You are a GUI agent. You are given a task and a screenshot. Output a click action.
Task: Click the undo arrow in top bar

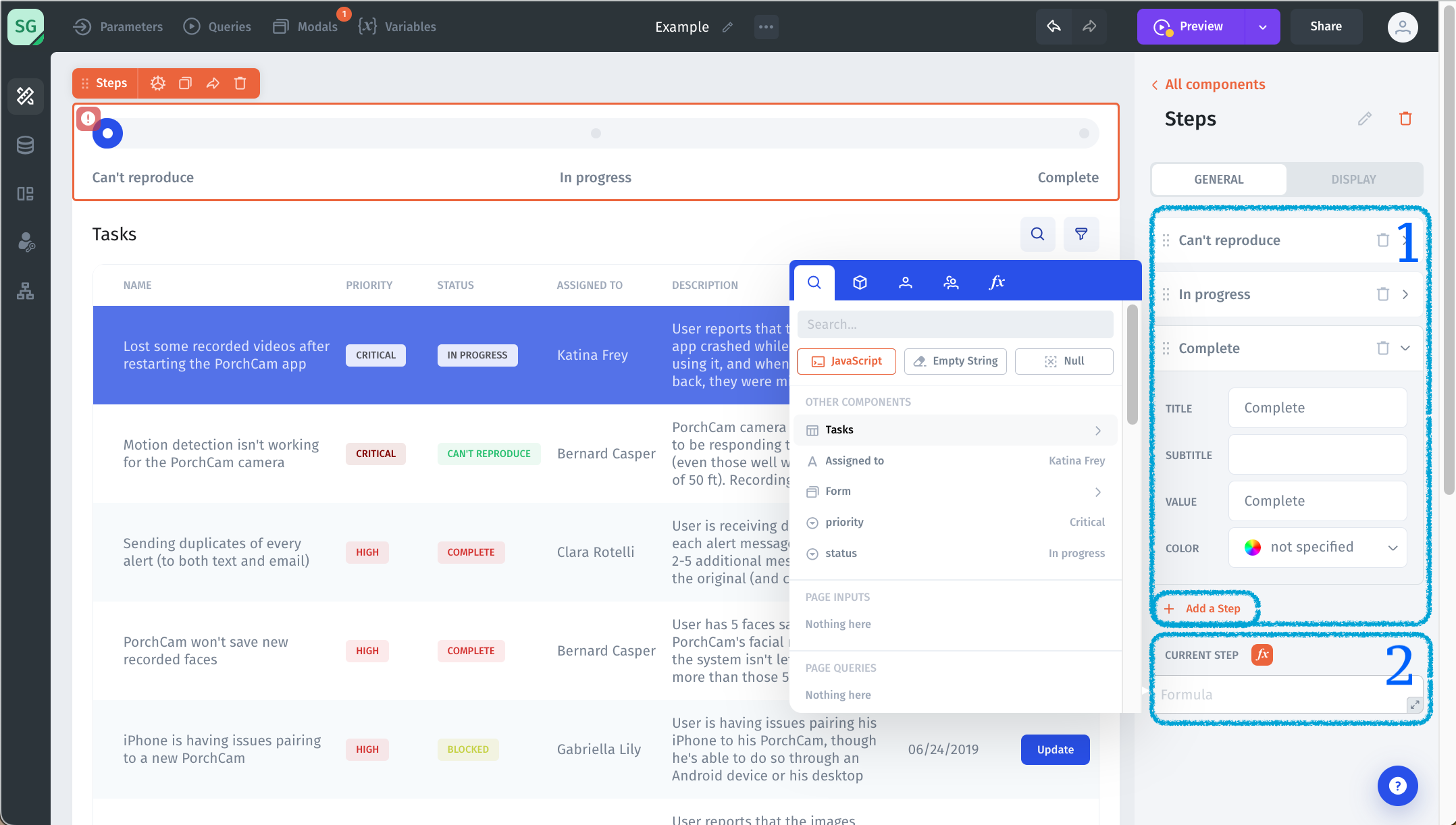(x=1054, y=26)
